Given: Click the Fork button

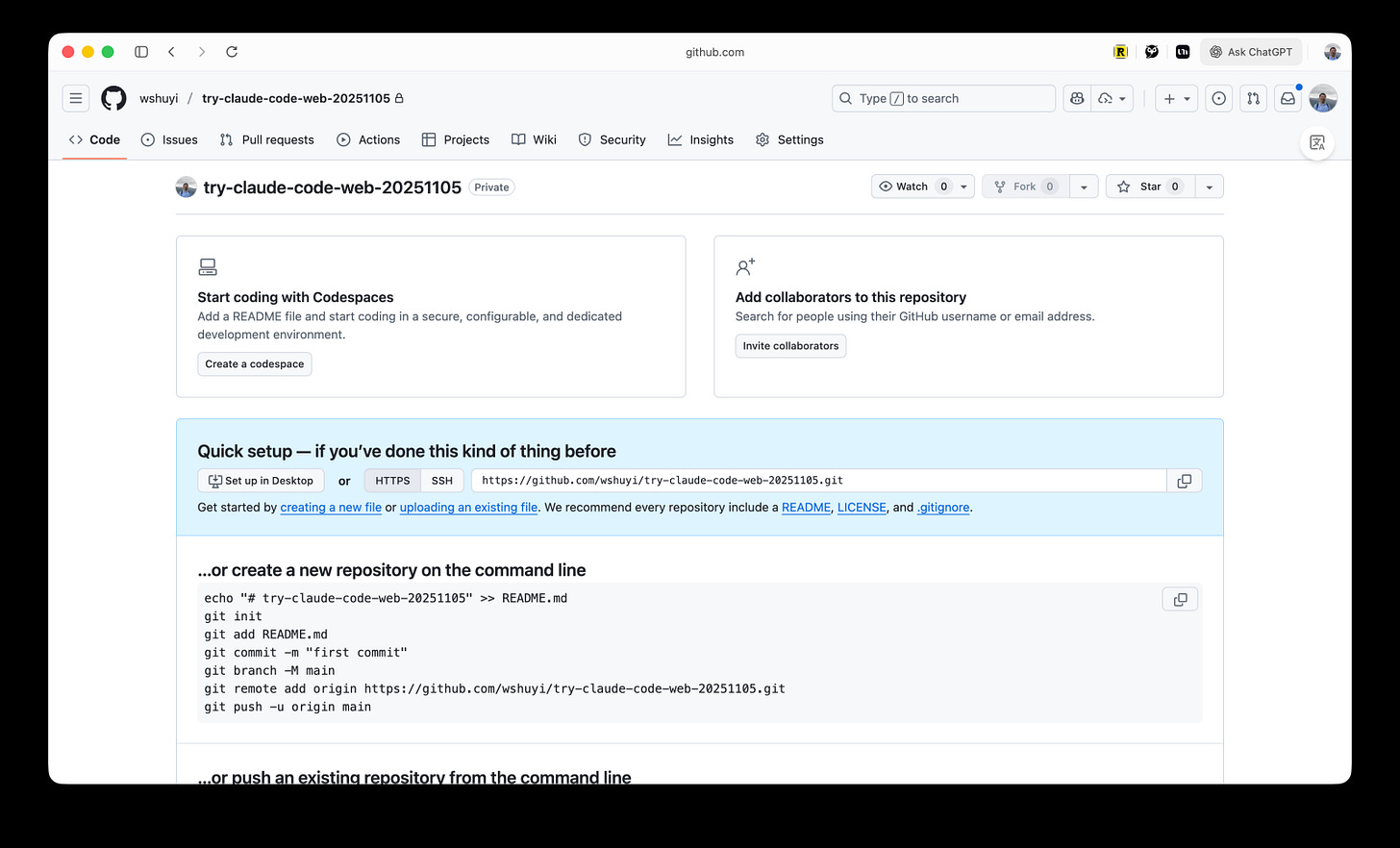Looking at the screenshot, I should pyautogui.click(x=1025, y=187).
